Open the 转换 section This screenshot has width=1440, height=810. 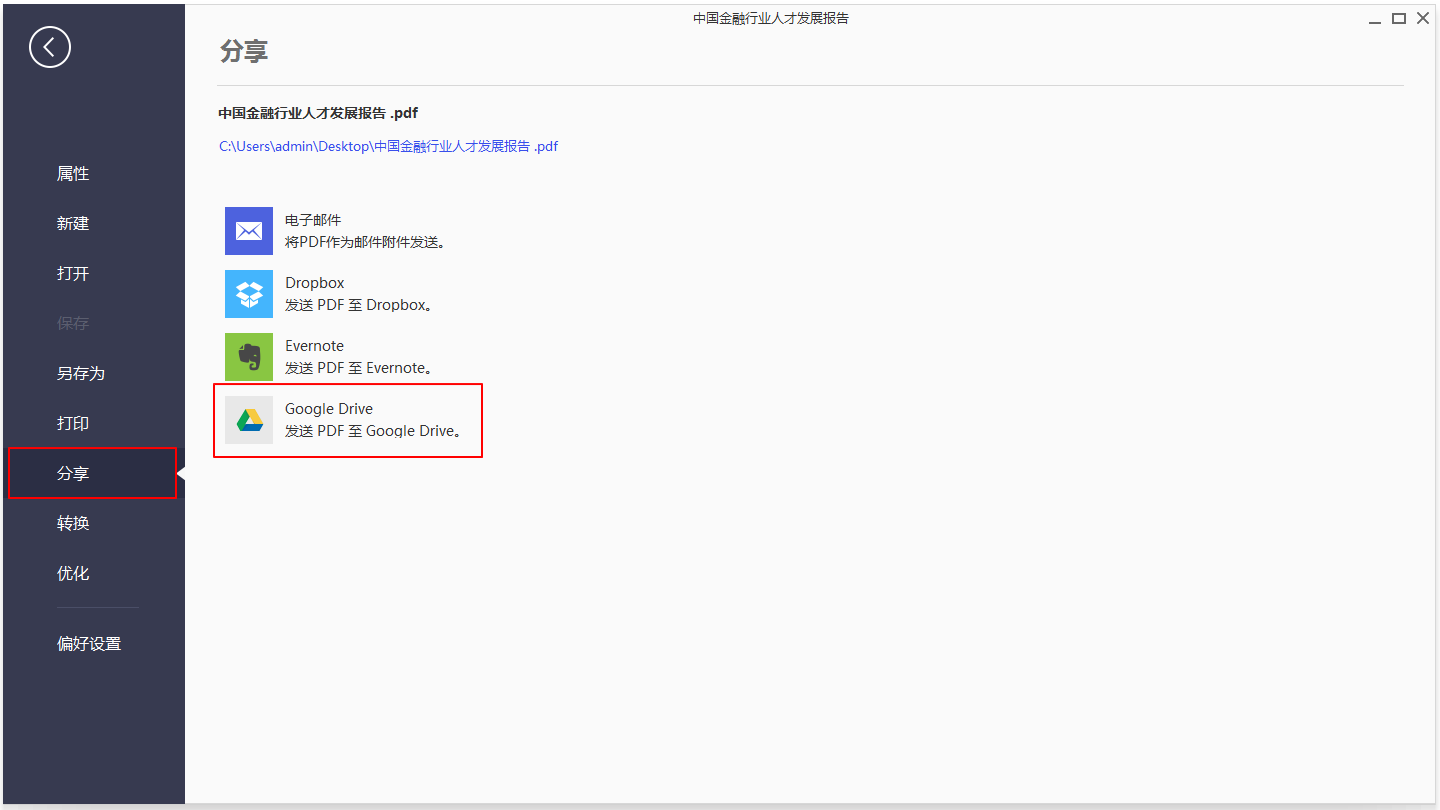click(73, 524)
